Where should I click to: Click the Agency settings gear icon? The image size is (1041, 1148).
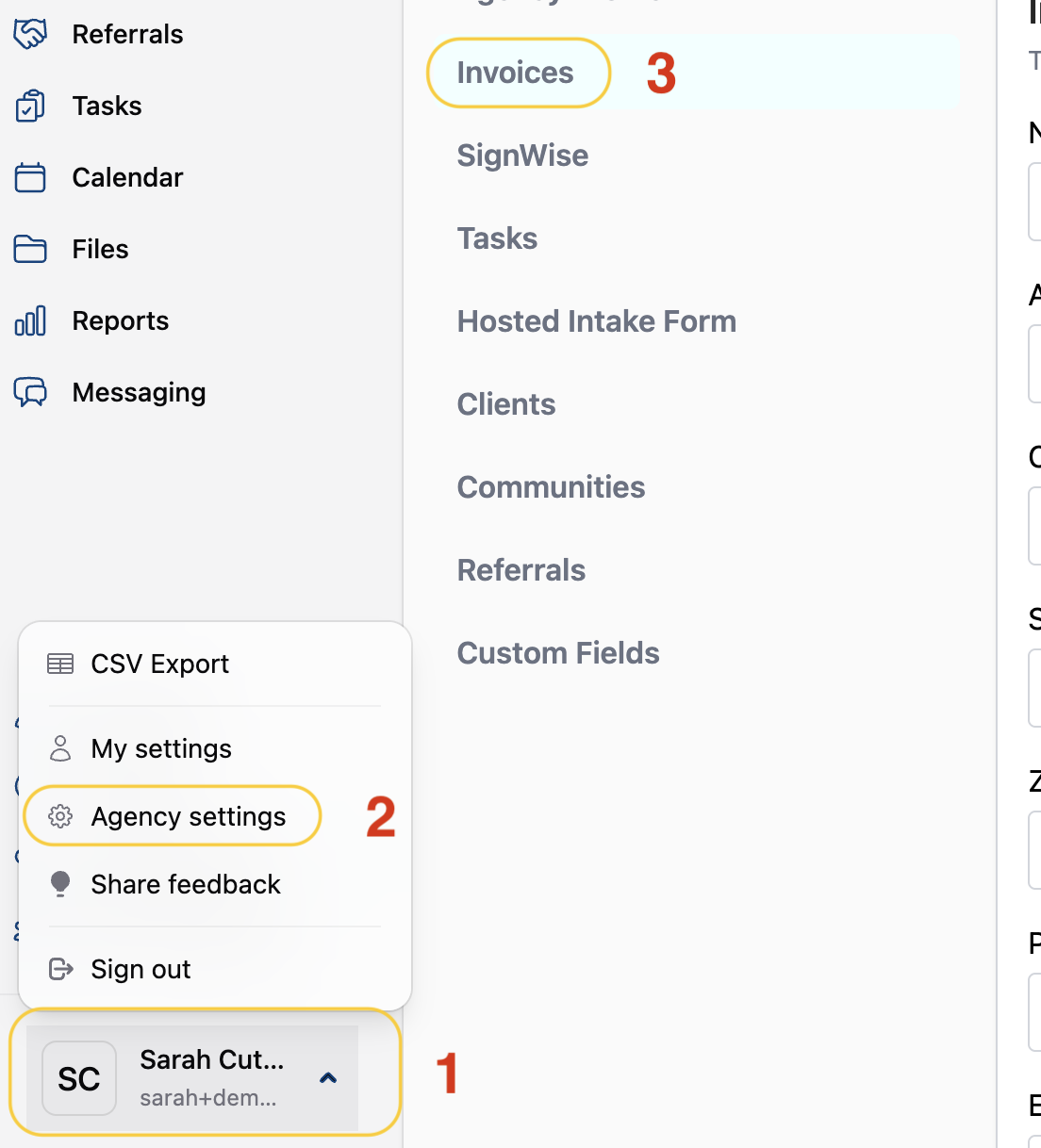(60, 816)
